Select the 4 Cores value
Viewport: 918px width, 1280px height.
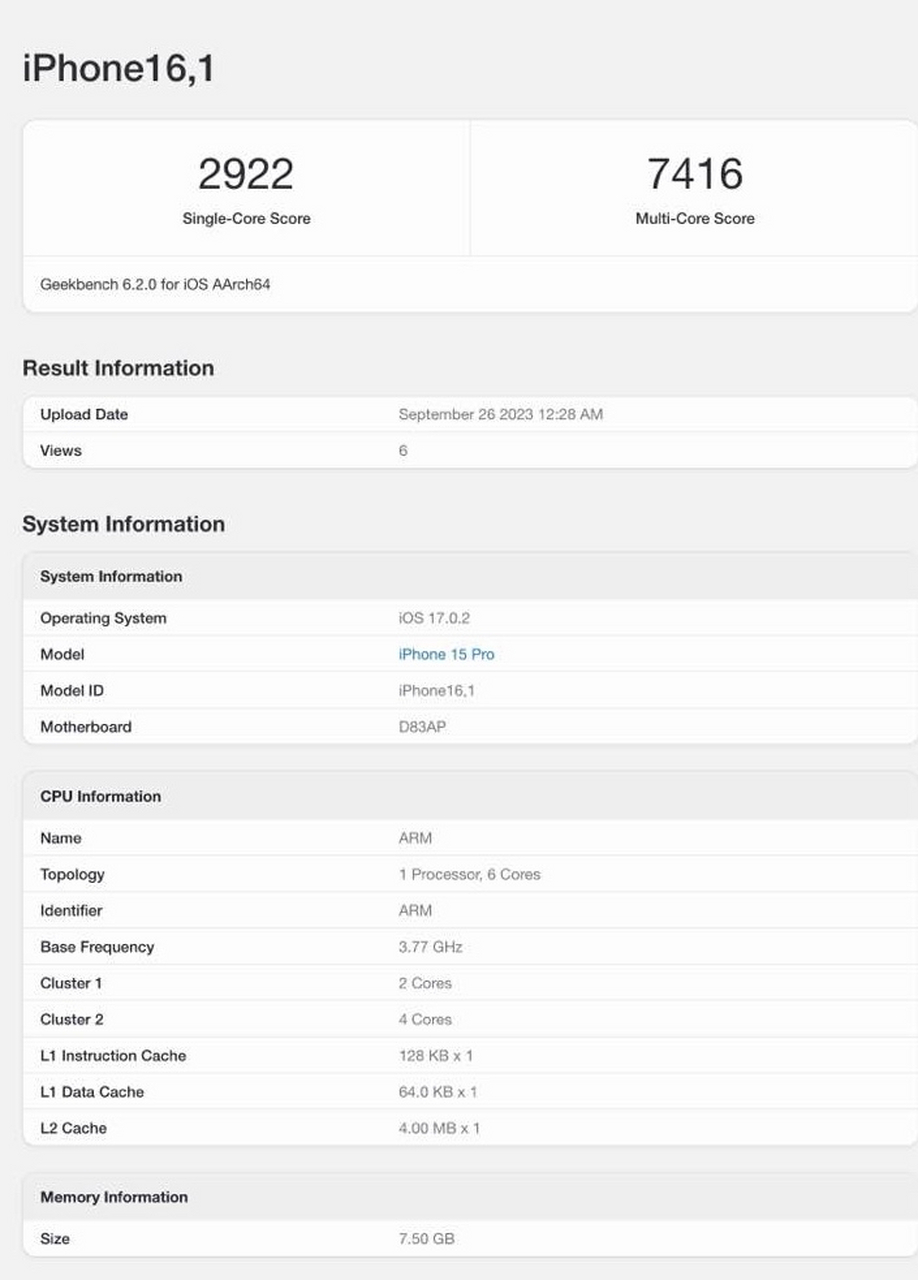click(425, 1019)
